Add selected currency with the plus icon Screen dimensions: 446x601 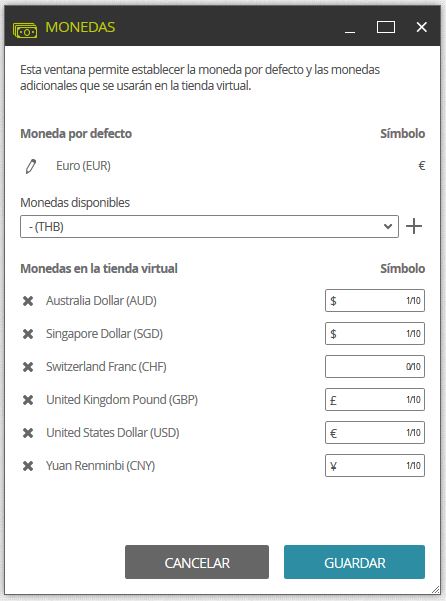414,226
